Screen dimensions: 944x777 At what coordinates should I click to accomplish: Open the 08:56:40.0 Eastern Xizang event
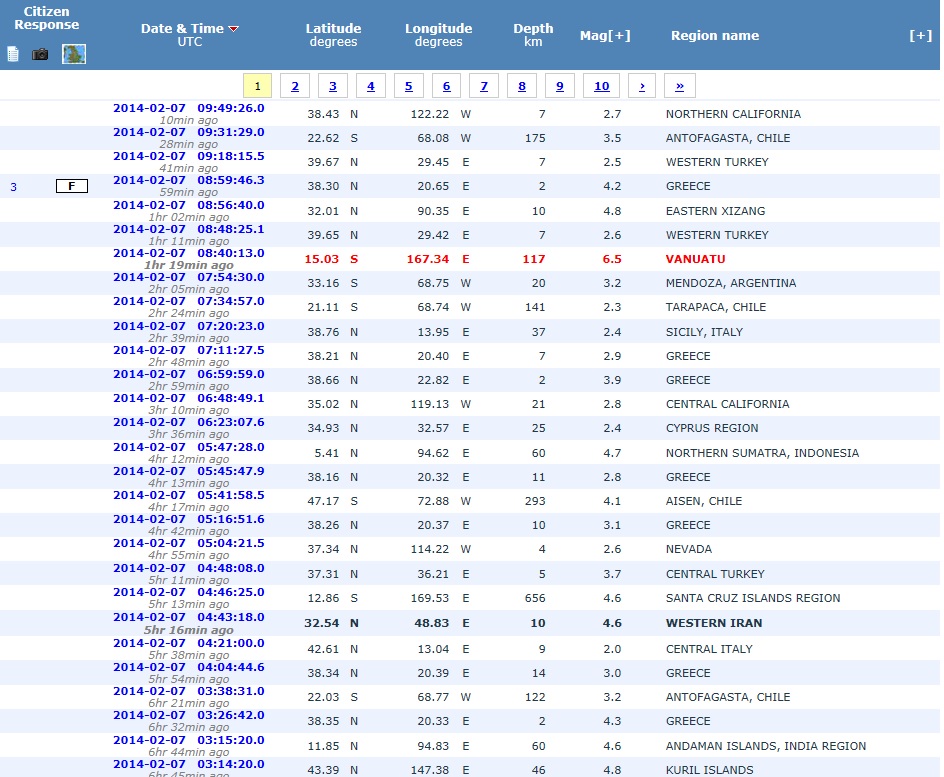click(188, 205)
